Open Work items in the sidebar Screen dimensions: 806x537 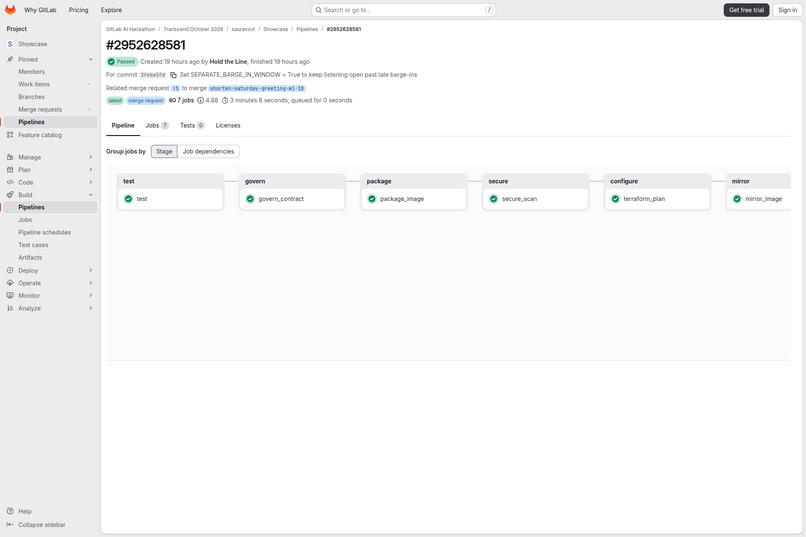[x=50, y=84]
